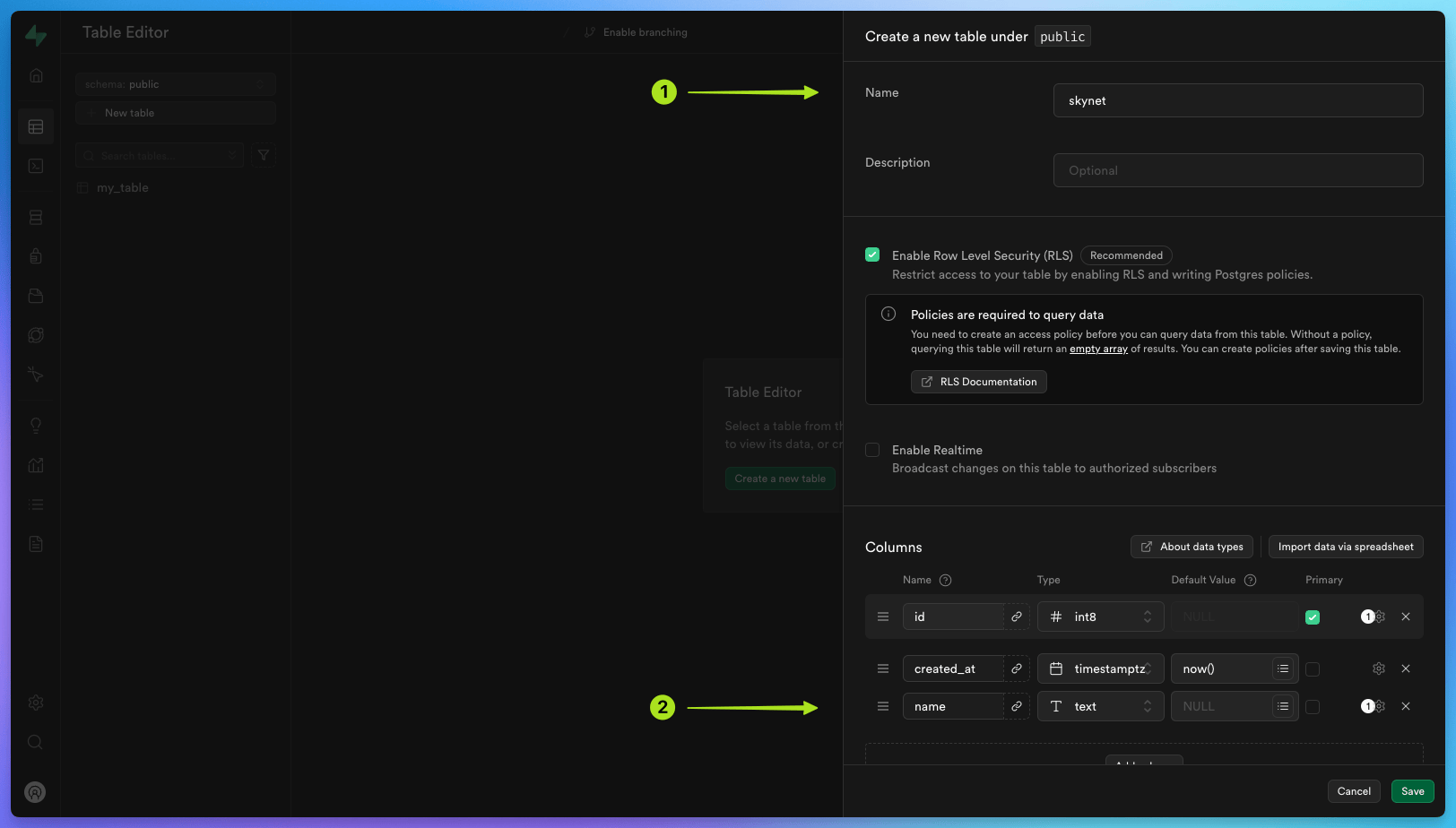
Task: Grab drag handle of id column row
Action: tap(883, 617)
